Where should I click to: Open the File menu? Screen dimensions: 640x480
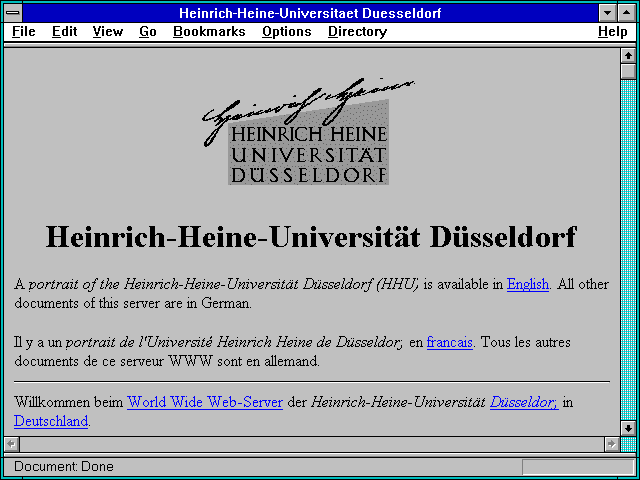pyautogui.click(x=24, y=32)
